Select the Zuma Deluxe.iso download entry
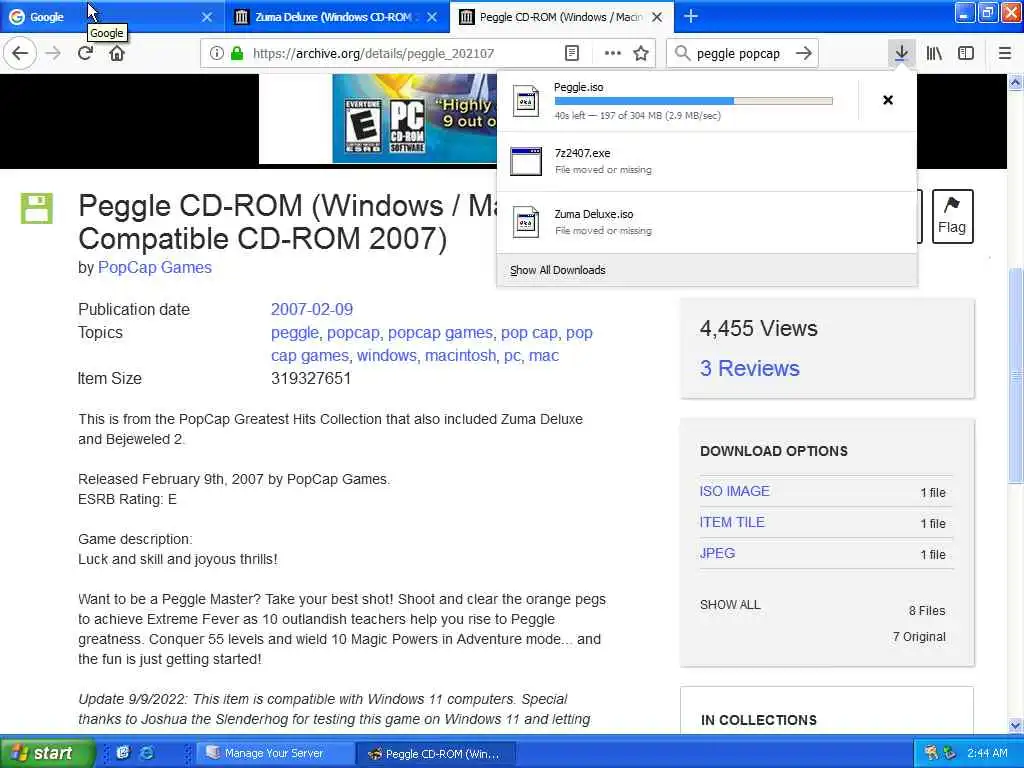The image size is (1024, 768). point(707,222)
